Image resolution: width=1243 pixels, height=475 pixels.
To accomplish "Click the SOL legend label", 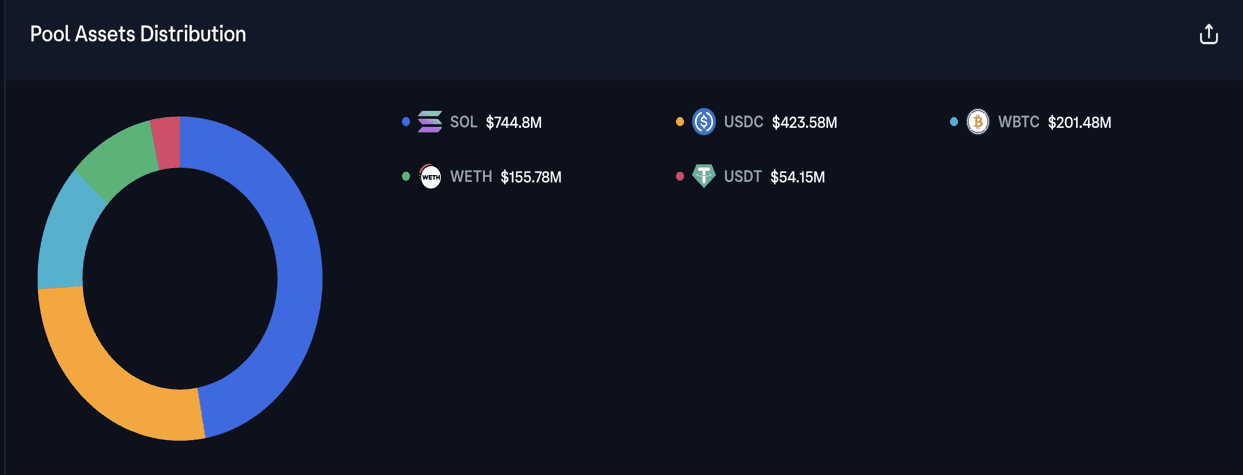I will pos(464,122).
